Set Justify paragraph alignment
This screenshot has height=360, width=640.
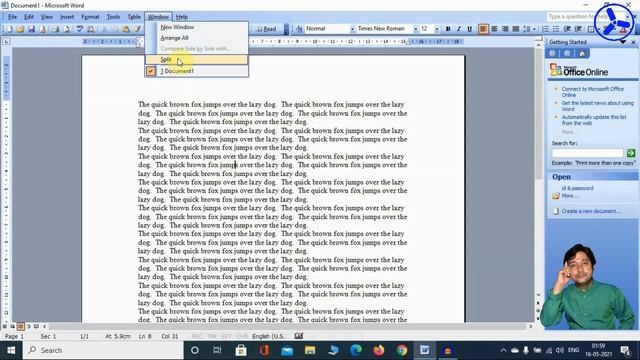coord(516,29)
